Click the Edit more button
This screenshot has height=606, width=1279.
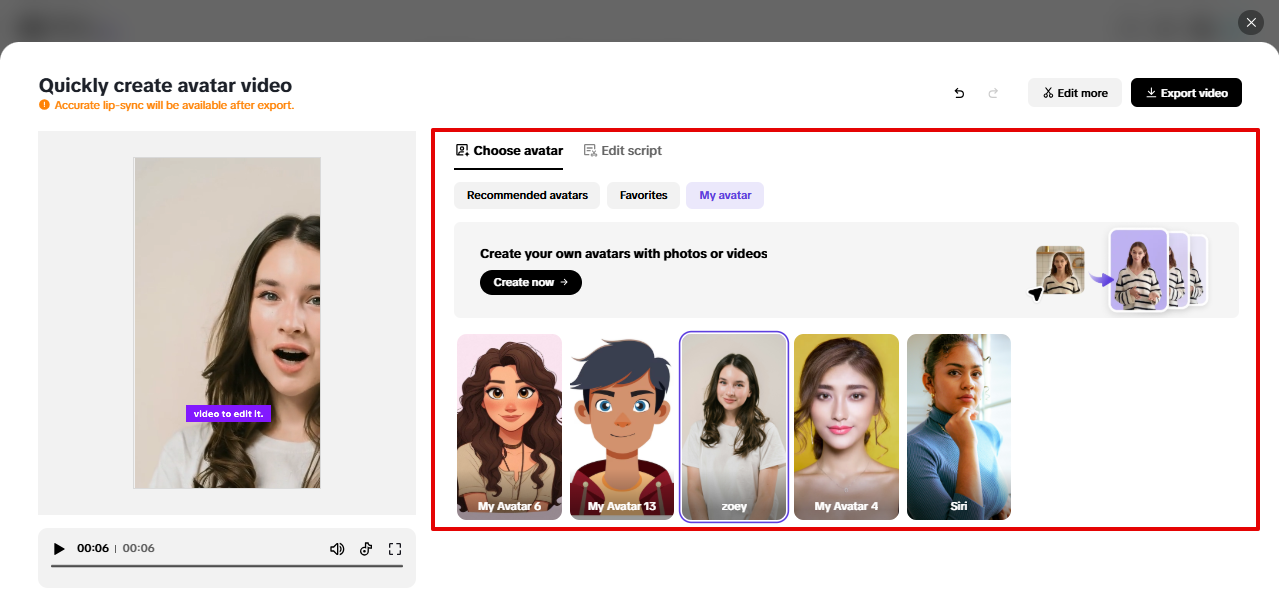coord(1075,93)
